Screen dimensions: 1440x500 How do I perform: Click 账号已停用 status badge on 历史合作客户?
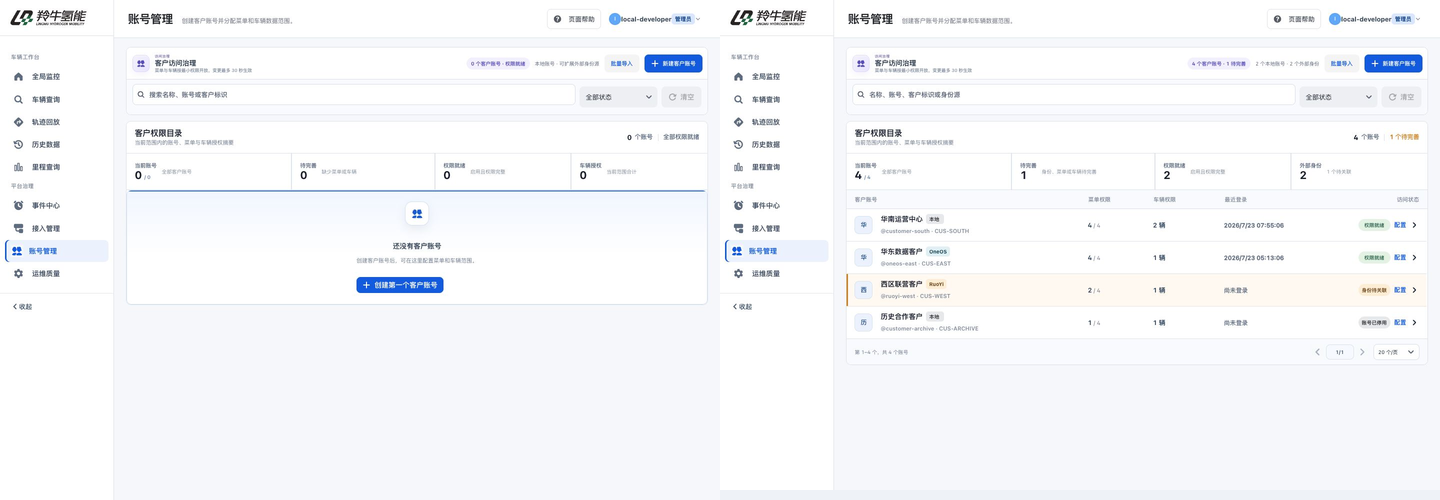click(1374, 322)
